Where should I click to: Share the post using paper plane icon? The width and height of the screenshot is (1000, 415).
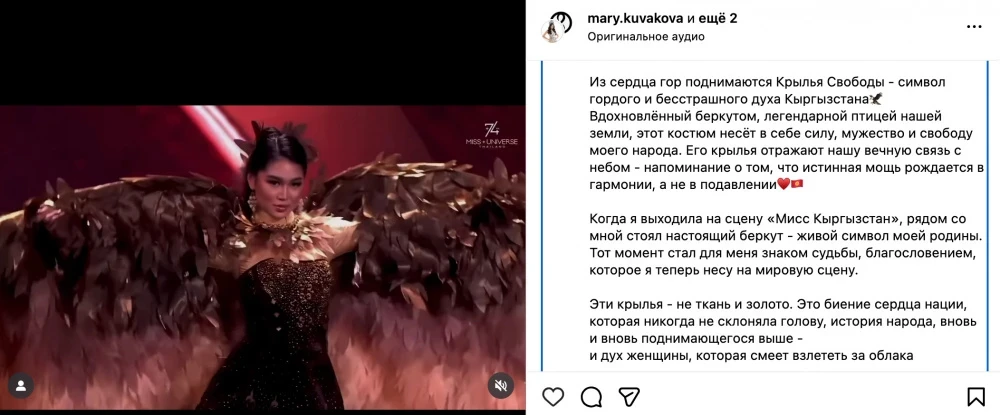[x=629, y=397]
